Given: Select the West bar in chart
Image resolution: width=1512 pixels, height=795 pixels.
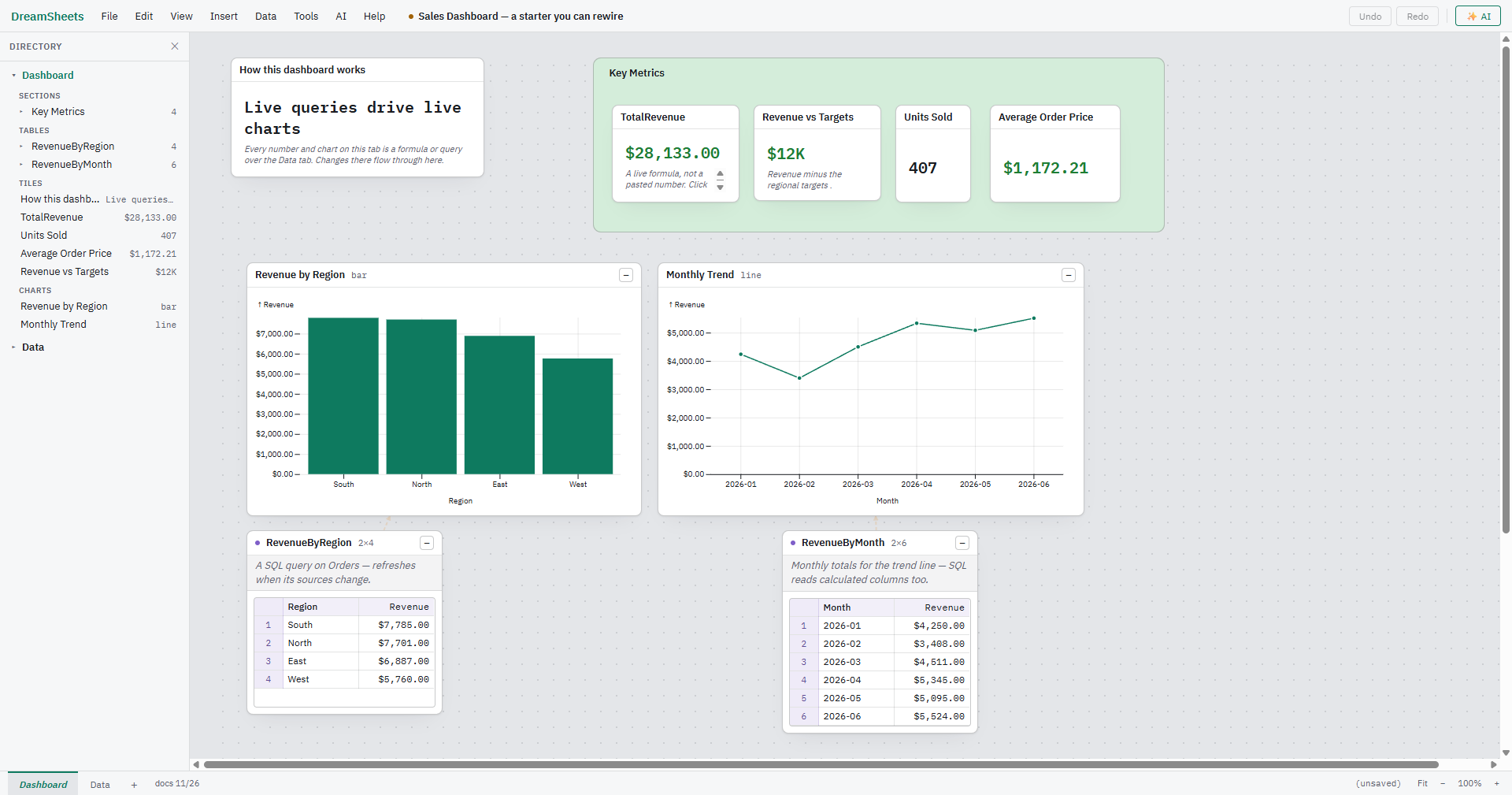Looking at the screenshot, I should [577, 416].
